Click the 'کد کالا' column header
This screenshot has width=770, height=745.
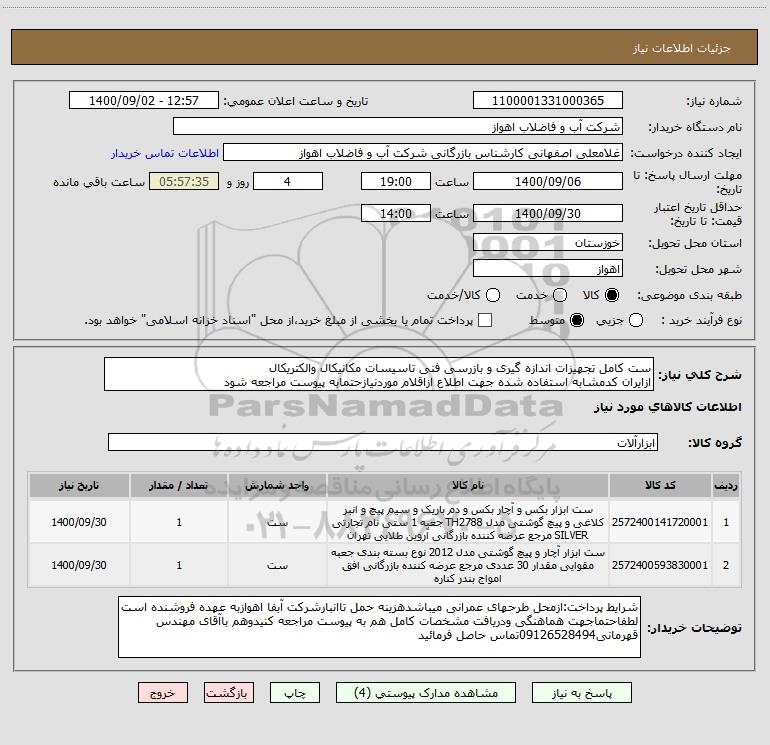pyautogui.click(x=660, y=485)
